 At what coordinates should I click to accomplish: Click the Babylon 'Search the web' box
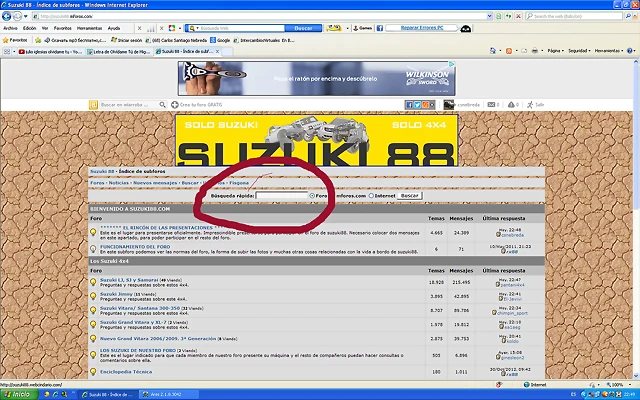[574, 16]
